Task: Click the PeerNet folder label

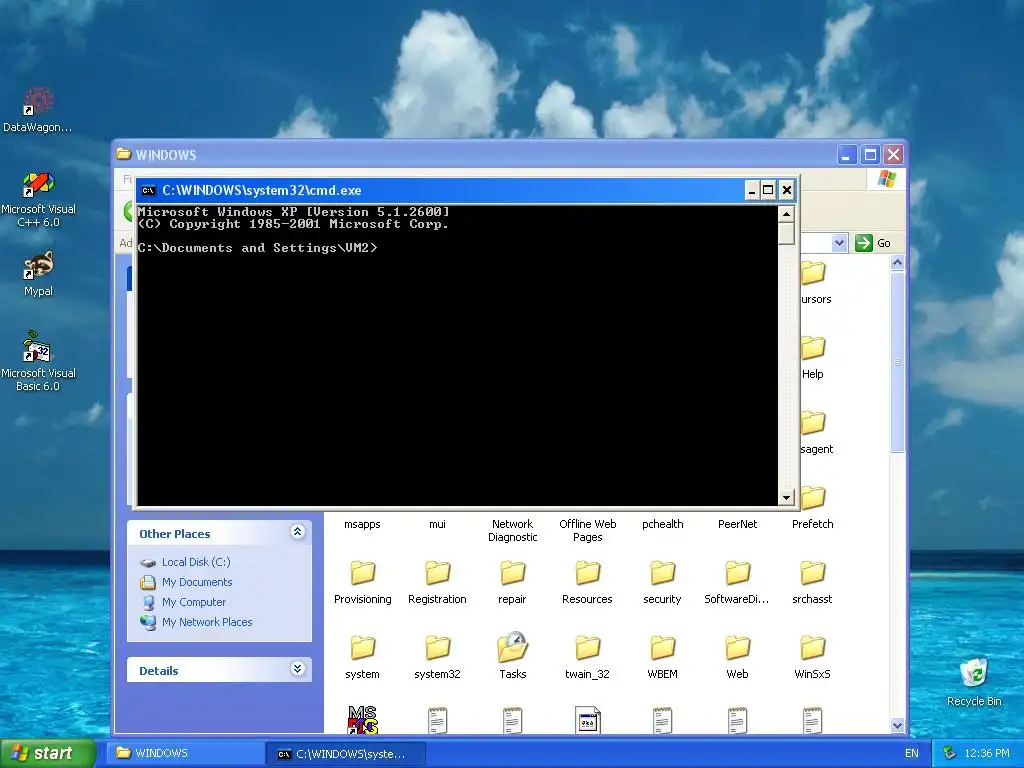Action: (x=737, y=524)
